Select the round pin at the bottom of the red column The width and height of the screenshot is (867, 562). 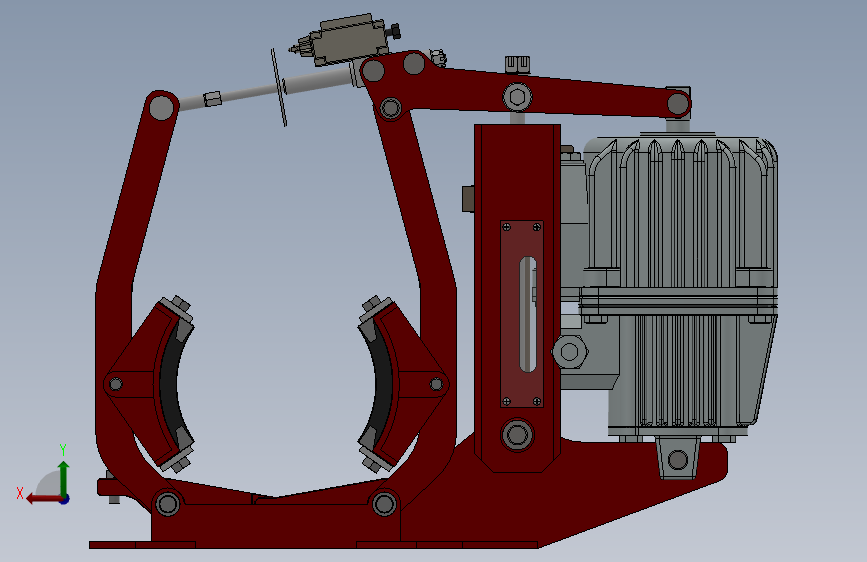tap(517, 435)
